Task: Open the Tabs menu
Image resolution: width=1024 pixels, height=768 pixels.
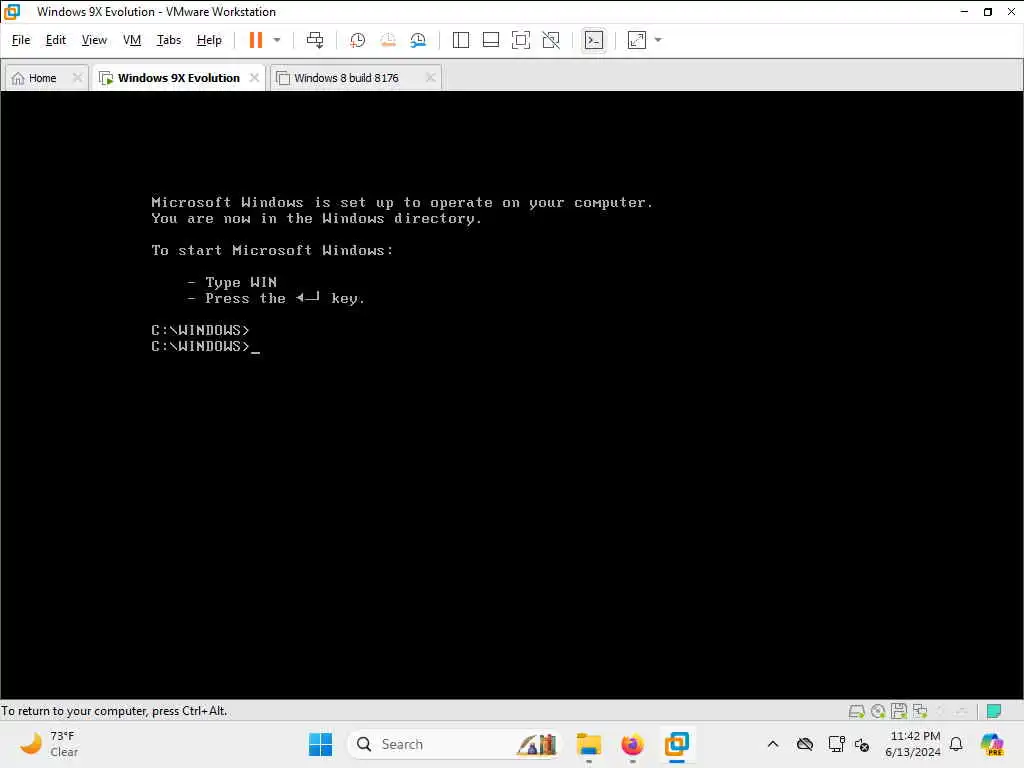Action: (168, 40)
